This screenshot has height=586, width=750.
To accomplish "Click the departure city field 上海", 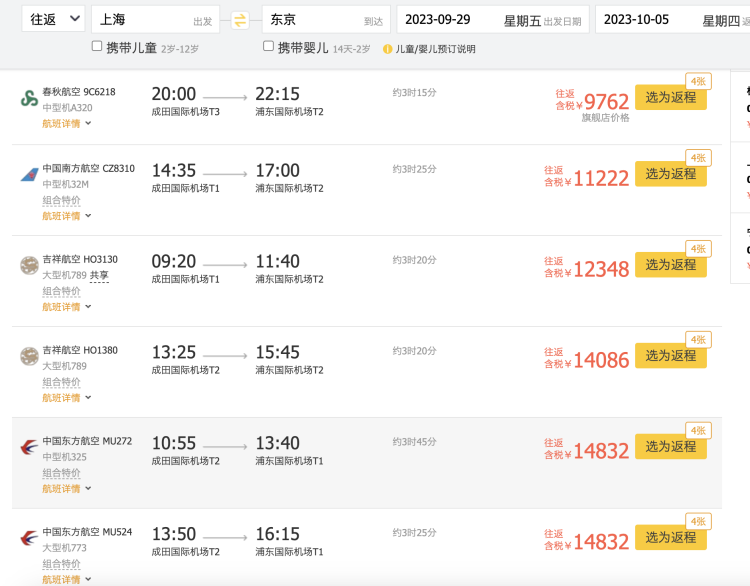I will tap(155, 20).
